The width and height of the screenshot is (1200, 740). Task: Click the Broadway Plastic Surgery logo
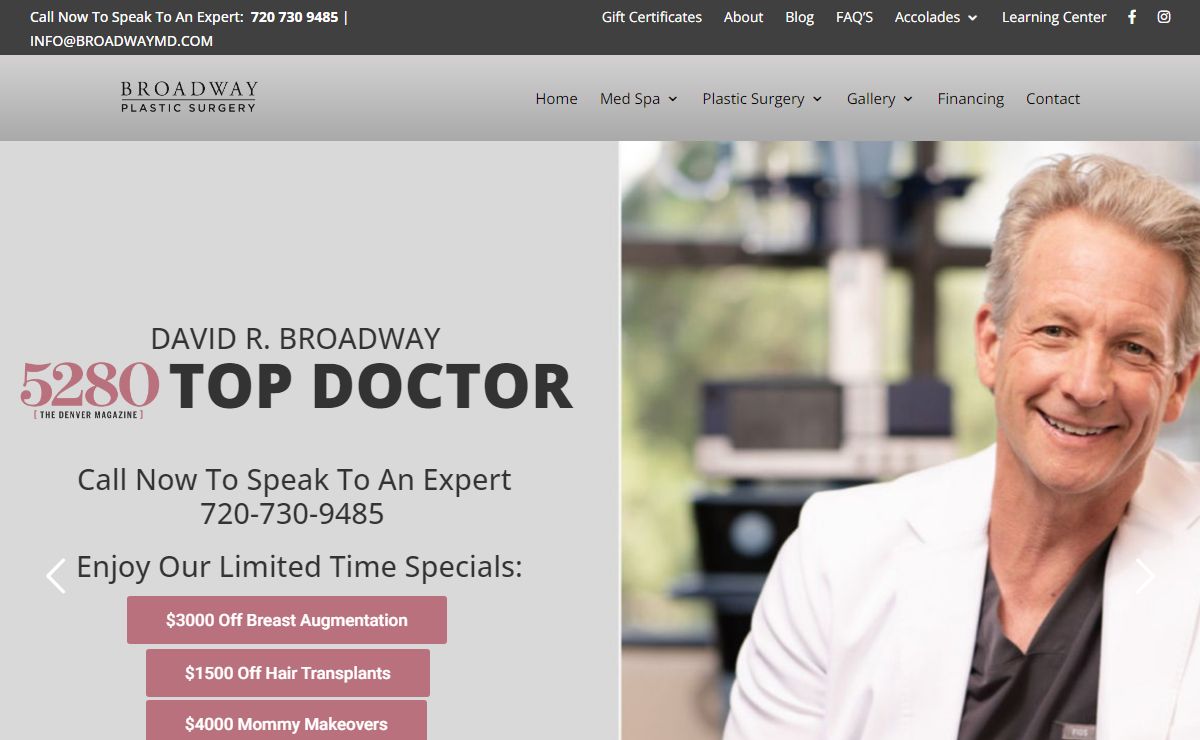point(189,97)
